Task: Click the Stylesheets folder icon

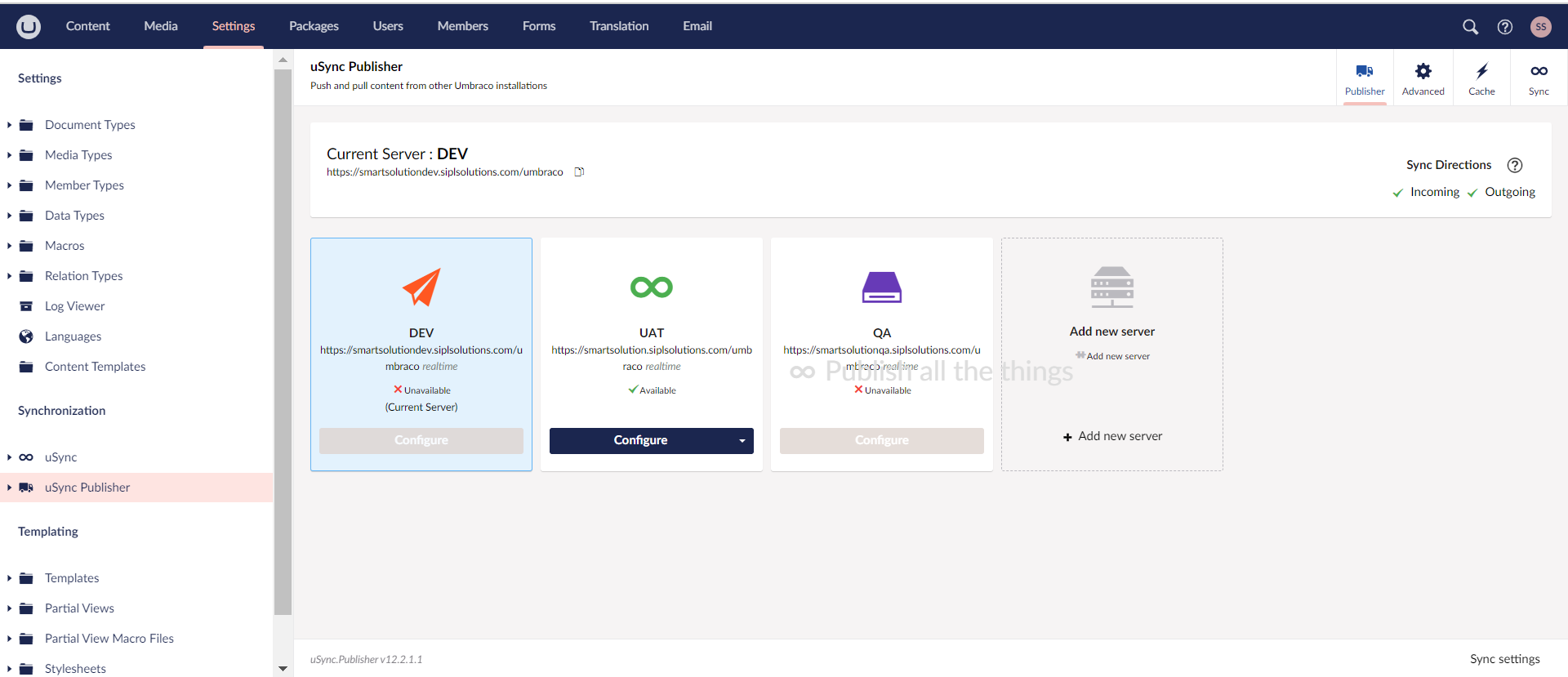Action: click(x=26, y=669)
